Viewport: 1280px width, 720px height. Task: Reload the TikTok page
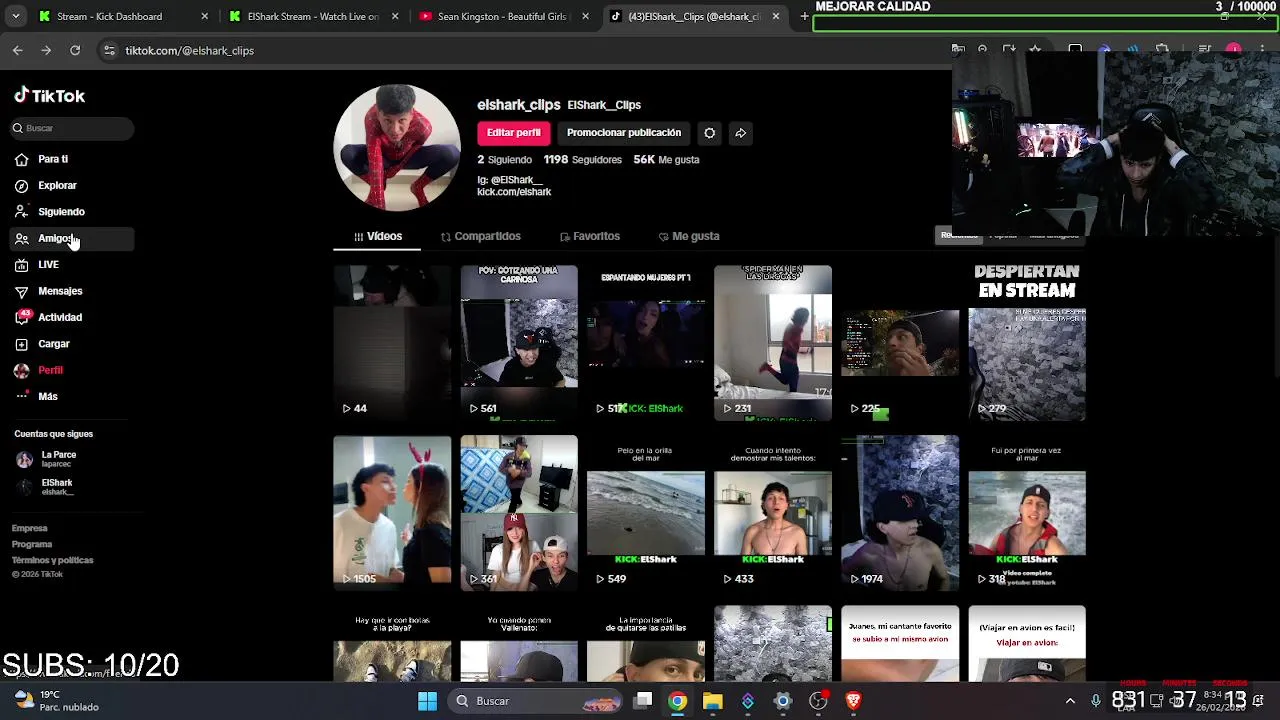(x=75, y=50)
